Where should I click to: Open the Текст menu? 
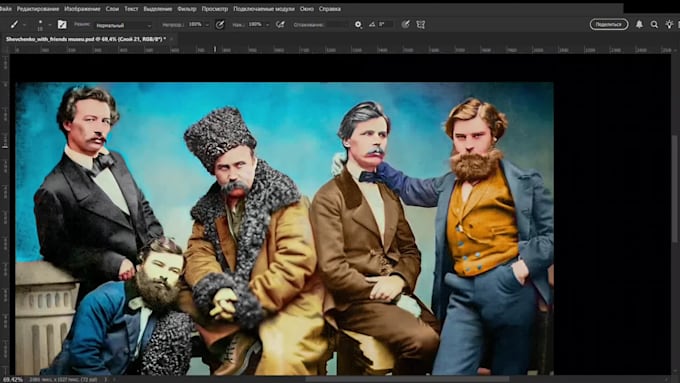pos(131,9)
